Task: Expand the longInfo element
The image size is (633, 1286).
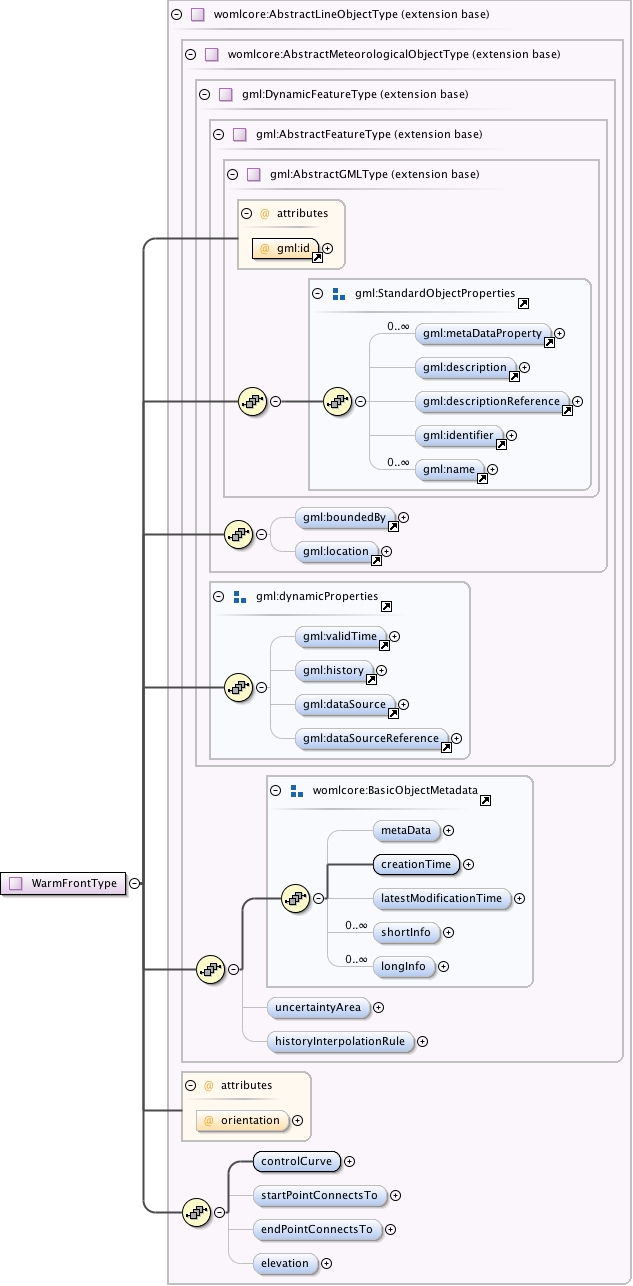Action: [x=443, y=966]
